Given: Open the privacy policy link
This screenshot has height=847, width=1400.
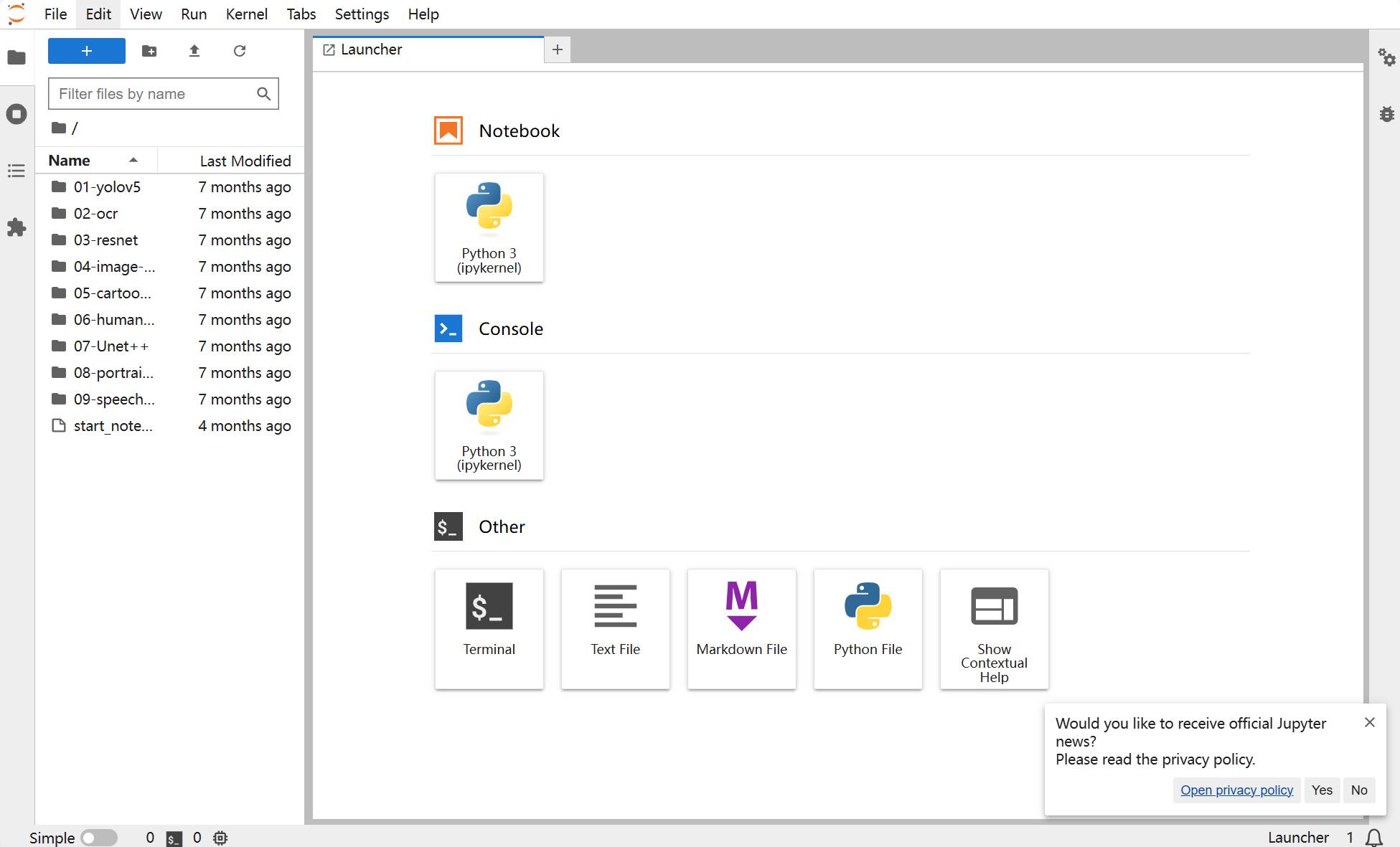Looking at the screenshot, I should pos(1236,790).
